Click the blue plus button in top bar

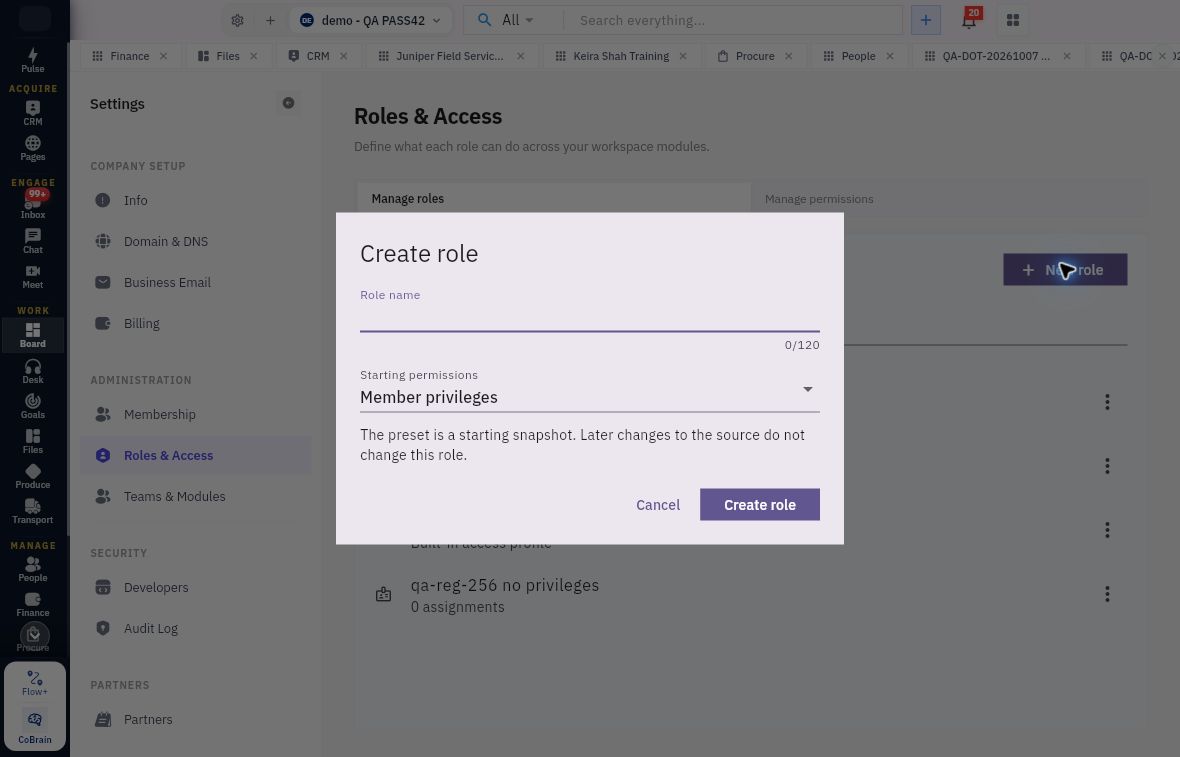point(926,20)
